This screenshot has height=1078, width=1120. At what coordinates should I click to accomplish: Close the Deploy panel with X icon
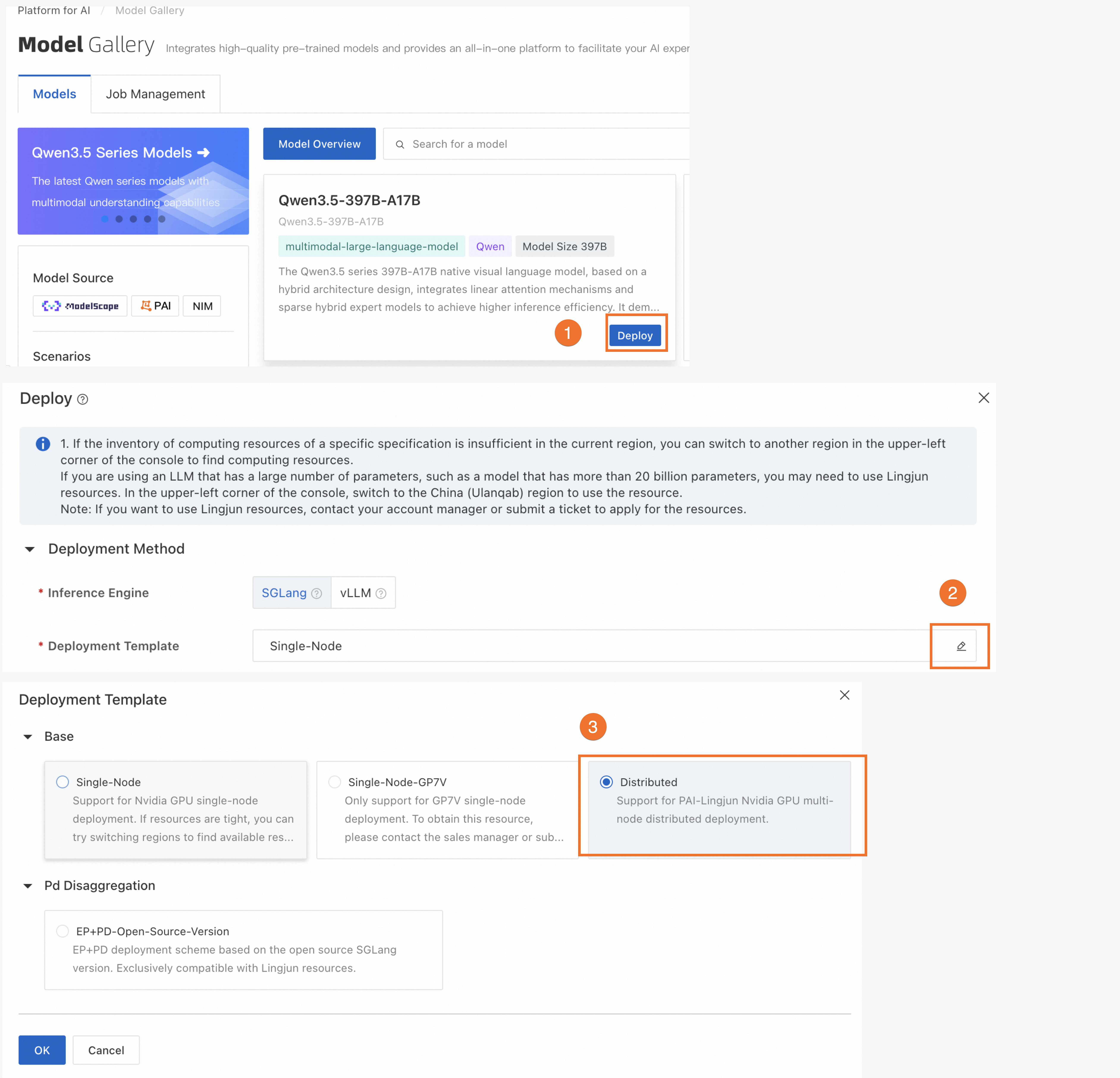[984, 398]
